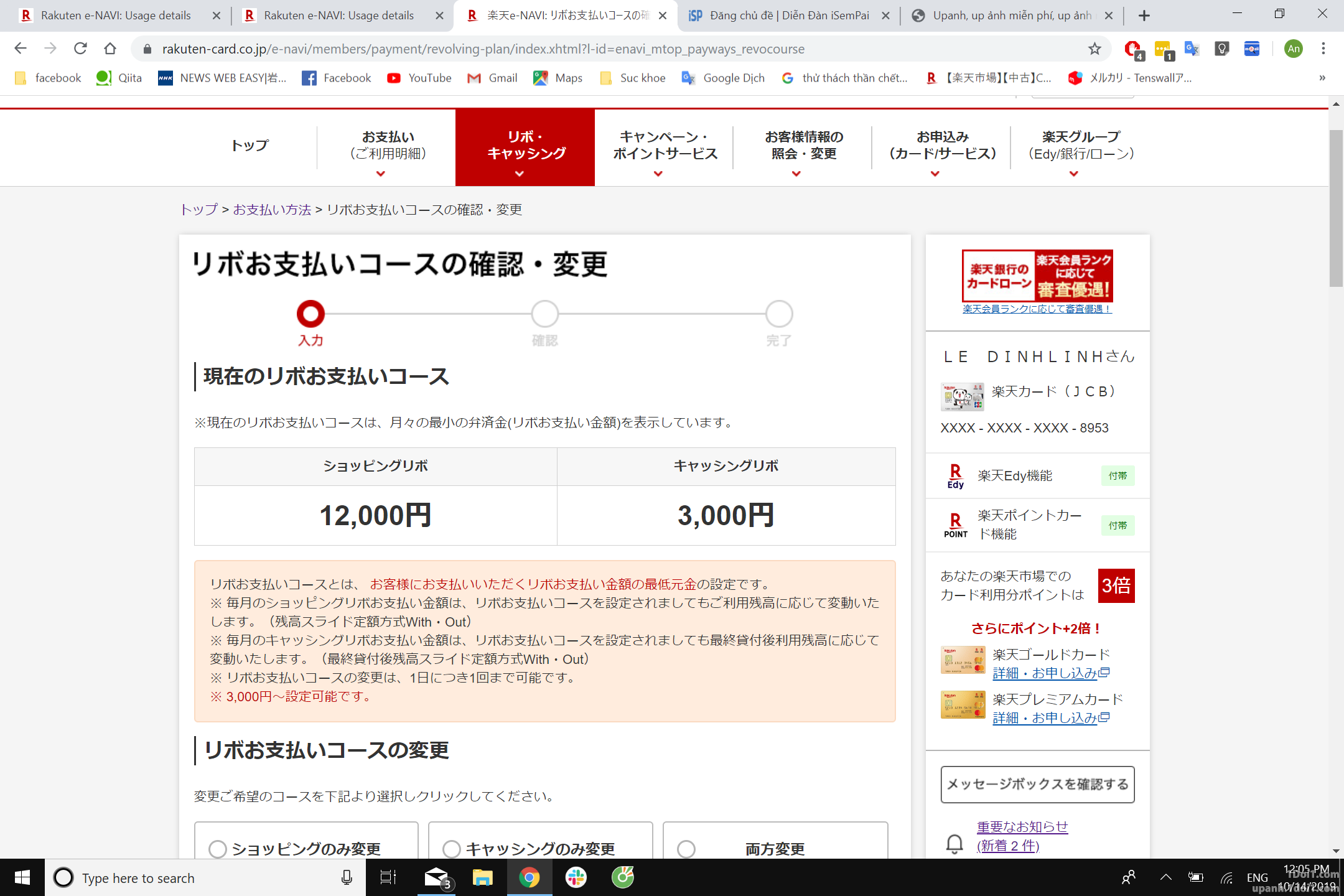The height and width of the screenshot is (896, 1344).
Task: Switch to second Rakuten e-NAVI Usage details tab
Action: click(338, 16)
